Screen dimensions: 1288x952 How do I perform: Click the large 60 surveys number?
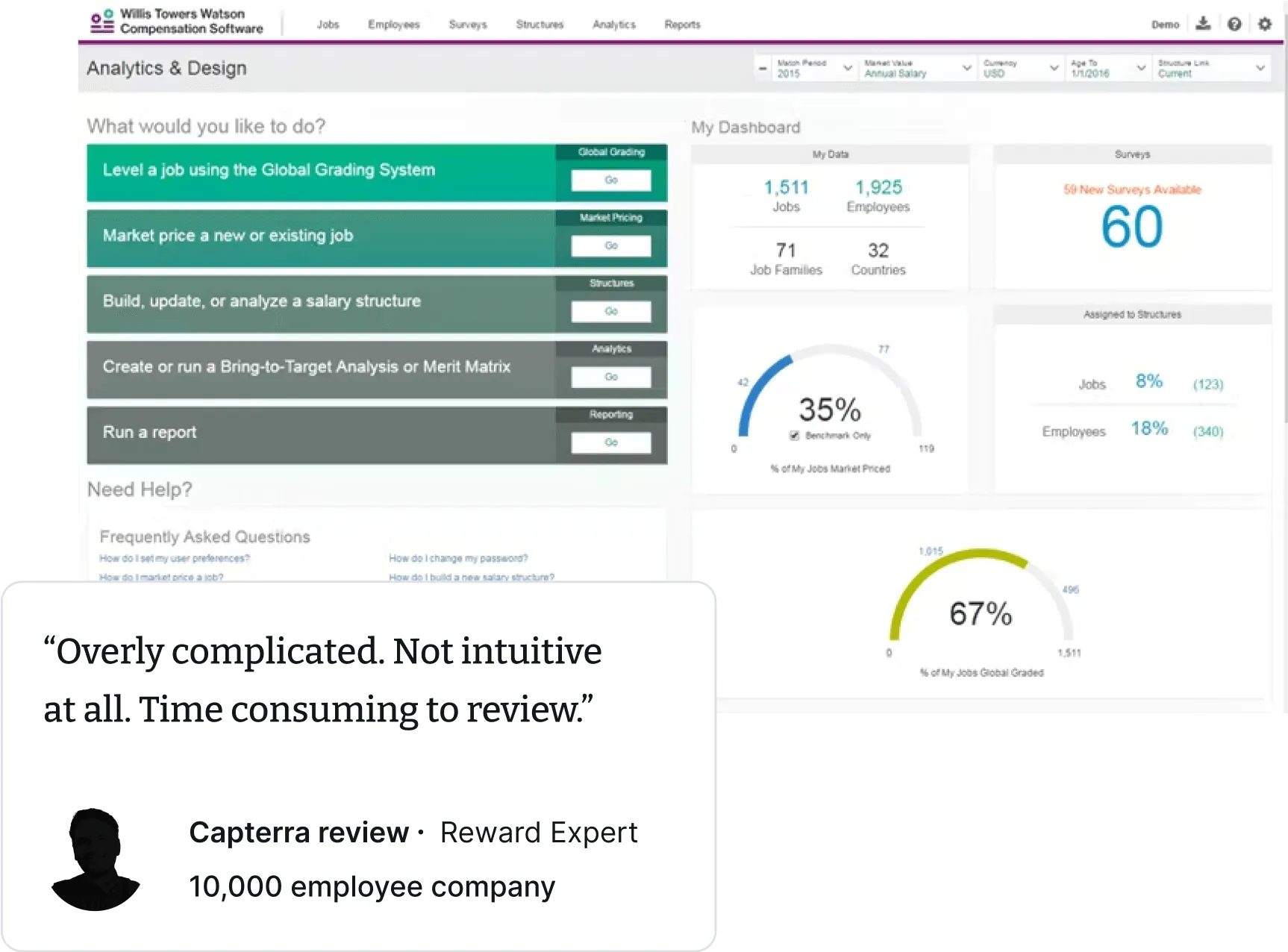click(1132, 228)
